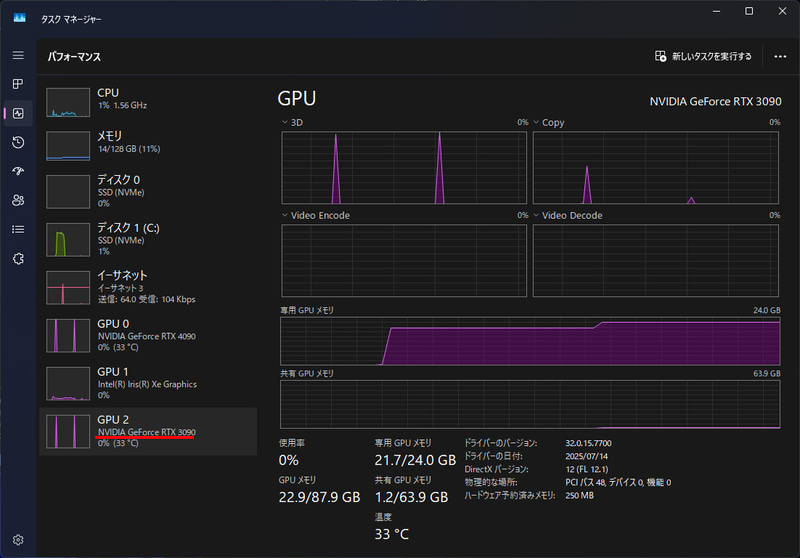This screenshot has width=800, height=558.
Task: Click NVIDIA GeForce RTX 3090 header text
Action: tap(715, 102)
